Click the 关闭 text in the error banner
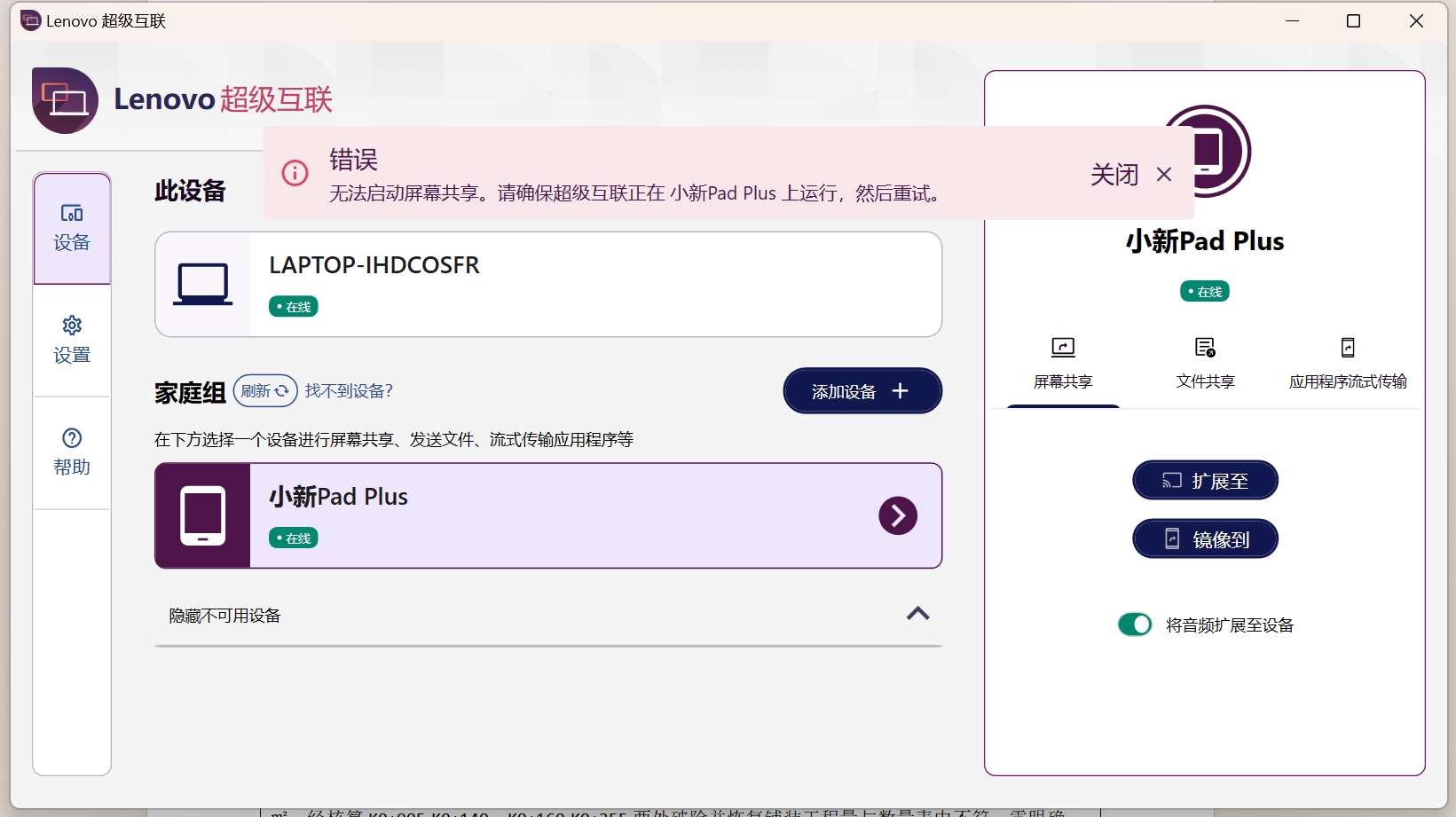Screen dimensions: 1456x817 [1114, 175]
